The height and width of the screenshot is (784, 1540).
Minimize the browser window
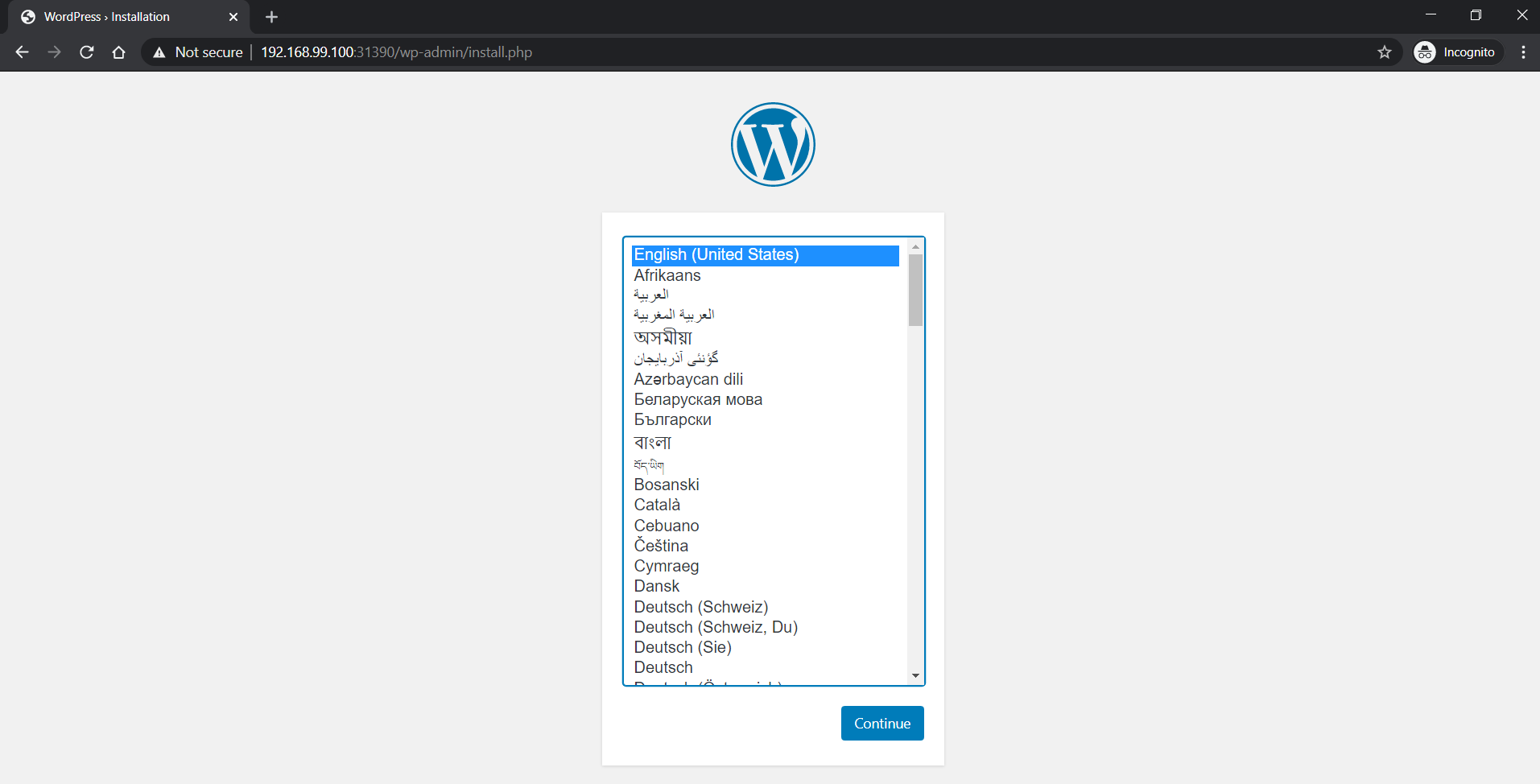(x=1431, y=15)
